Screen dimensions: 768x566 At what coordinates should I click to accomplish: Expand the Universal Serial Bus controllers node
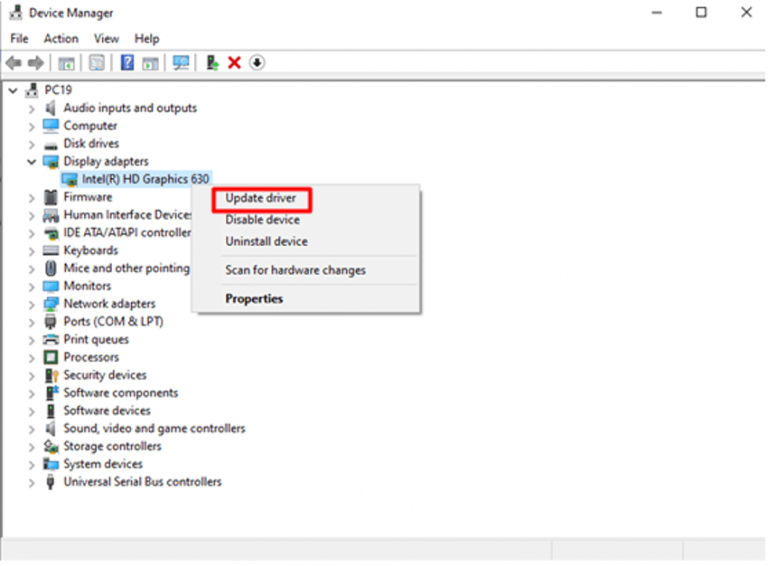[31, 482]
